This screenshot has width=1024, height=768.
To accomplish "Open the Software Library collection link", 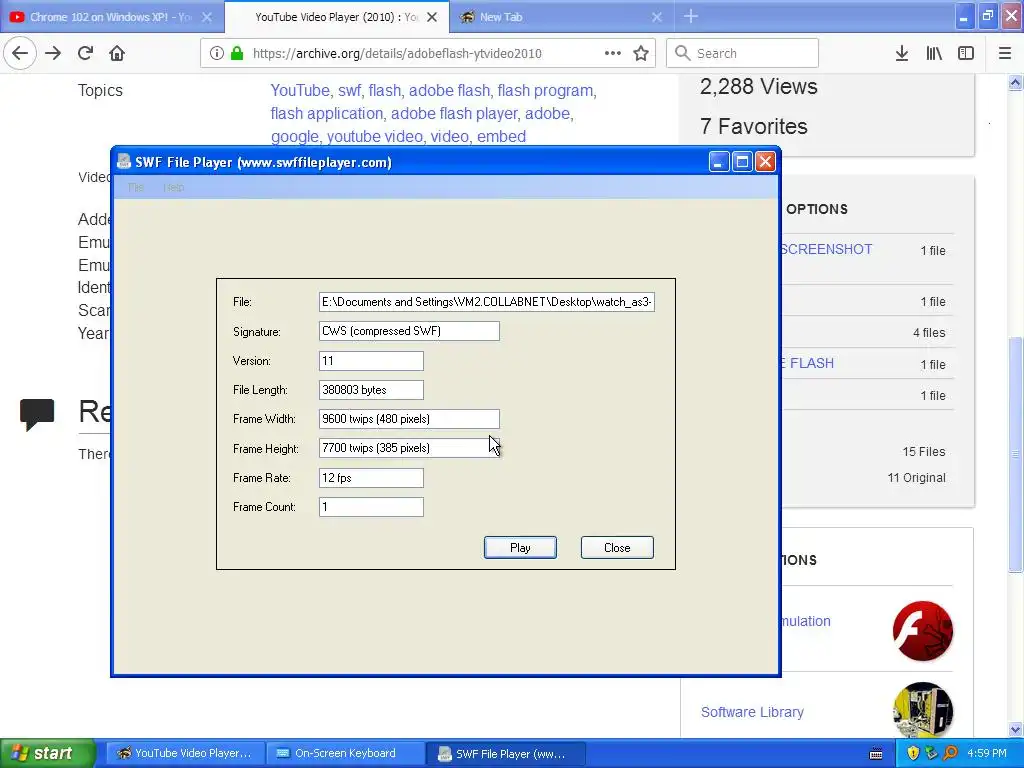I will click(752, 712).
